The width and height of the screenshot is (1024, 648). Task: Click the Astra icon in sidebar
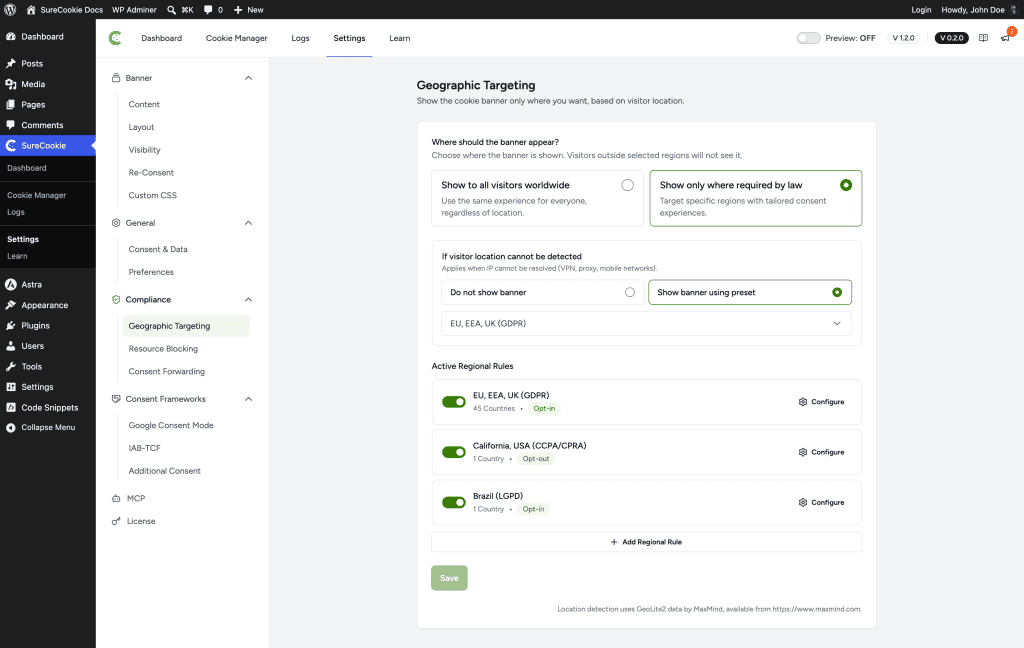[10, 284]
